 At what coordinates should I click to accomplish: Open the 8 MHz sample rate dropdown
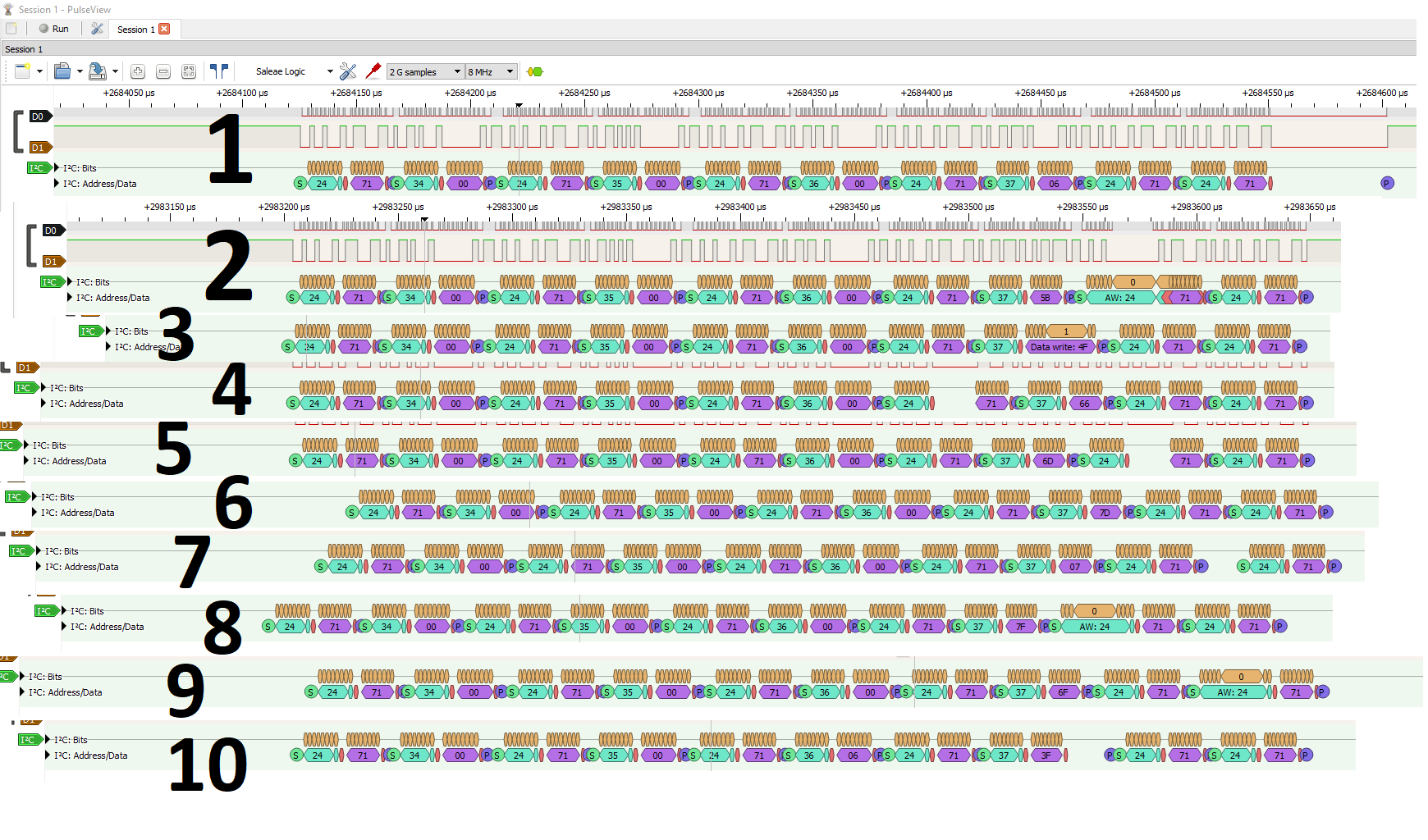pyautogui.click(x=492, y=72)
